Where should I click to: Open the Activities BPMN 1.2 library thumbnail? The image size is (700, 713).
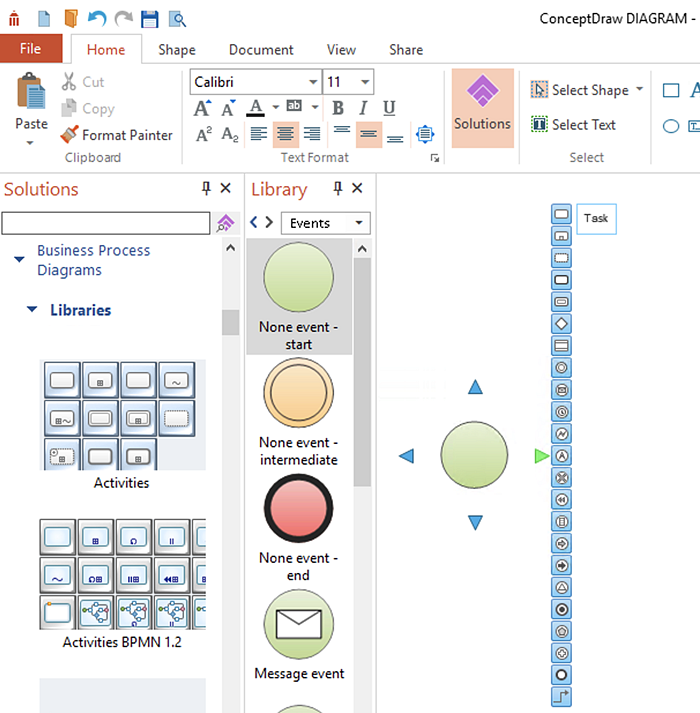[122, 574]
